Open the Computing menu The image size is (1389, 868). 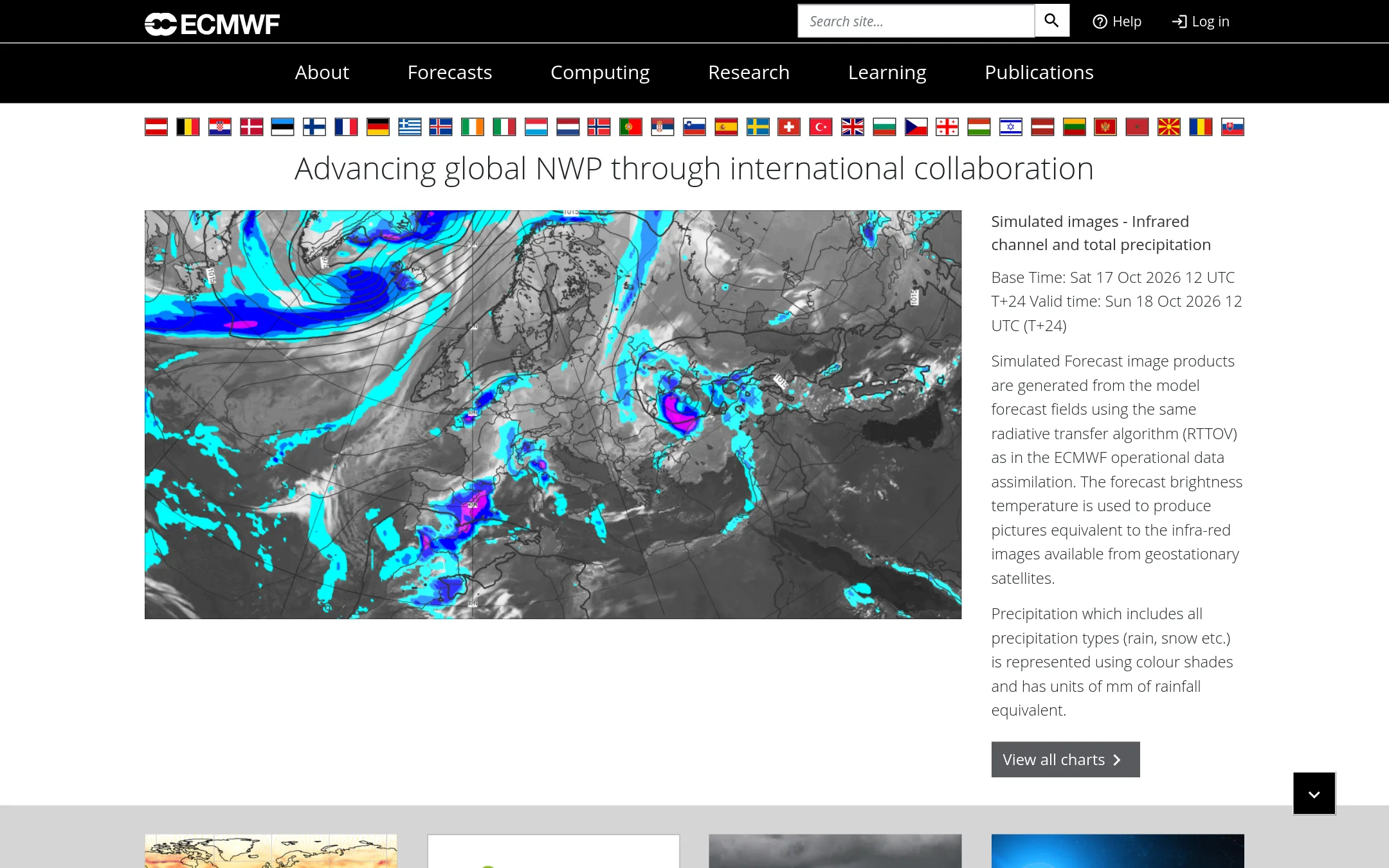[x=600, y=72]
